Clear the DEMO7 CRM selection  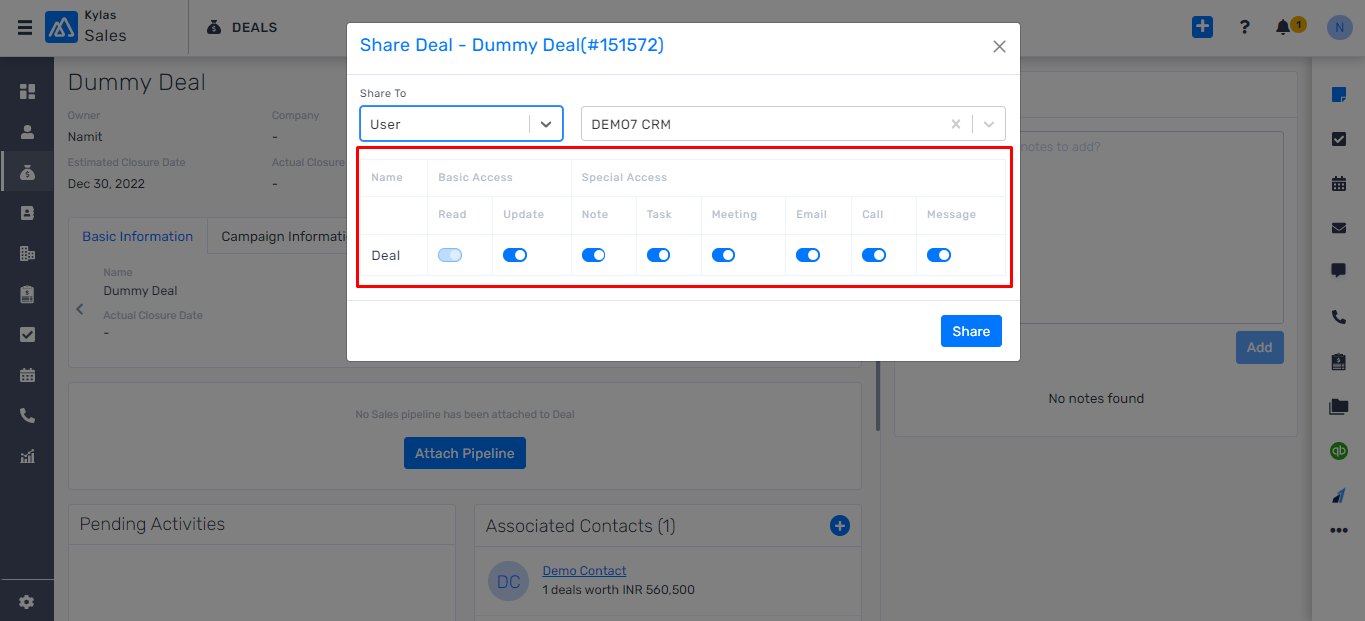[x=956, y=124]
